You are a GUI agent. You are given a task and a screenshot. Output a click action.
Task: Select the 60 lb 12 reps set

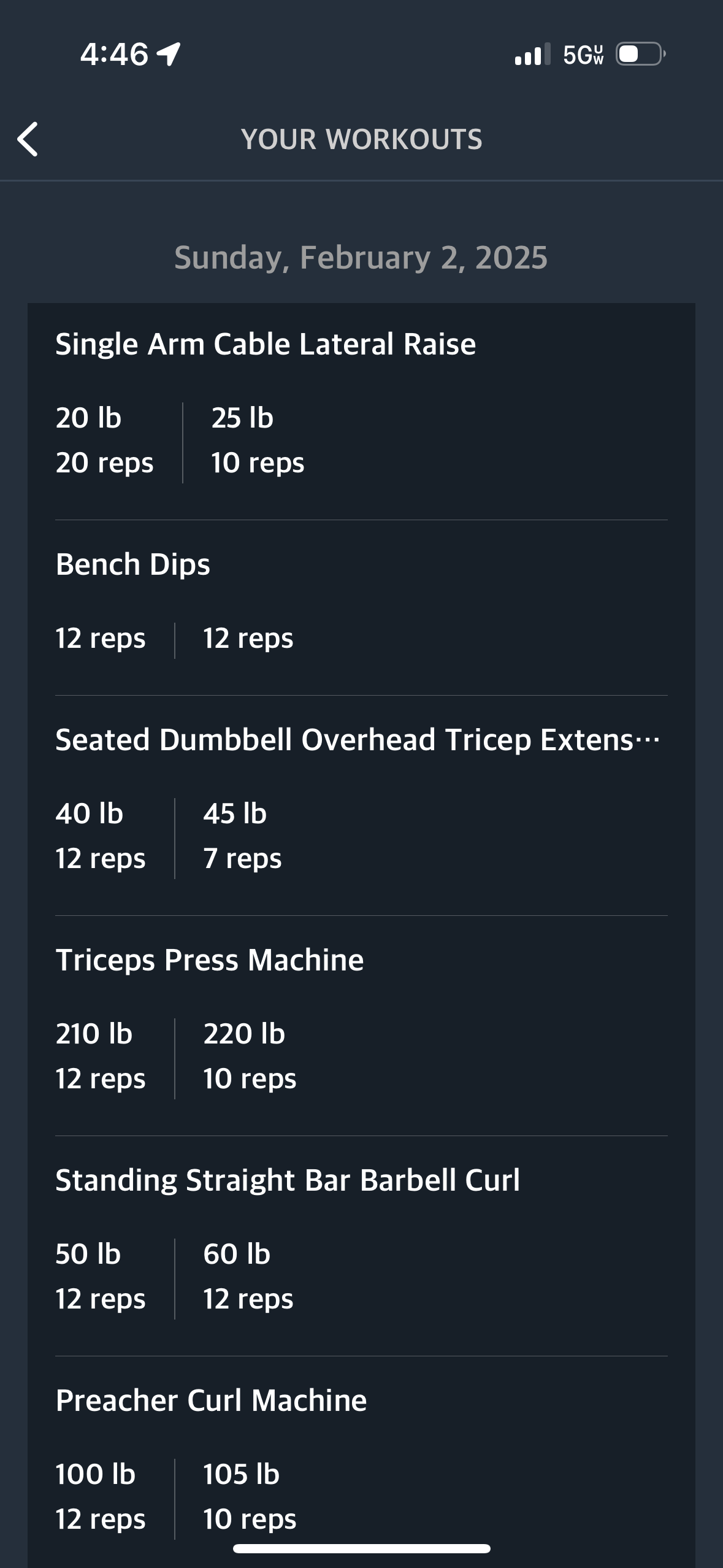point(248,1277)
